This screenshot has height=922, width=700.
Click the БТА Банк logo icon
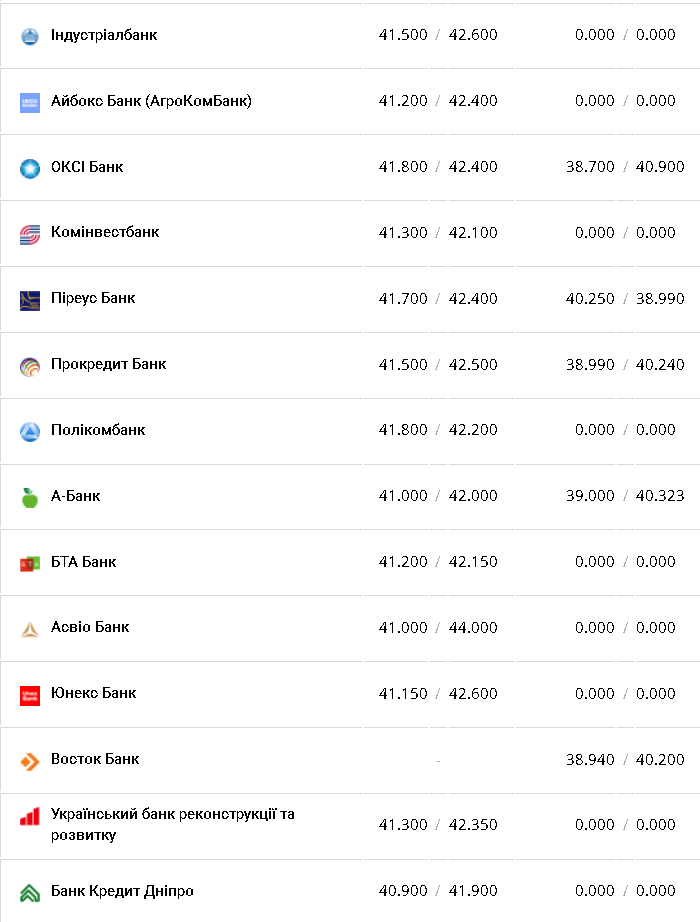click(x=30, y=563)
